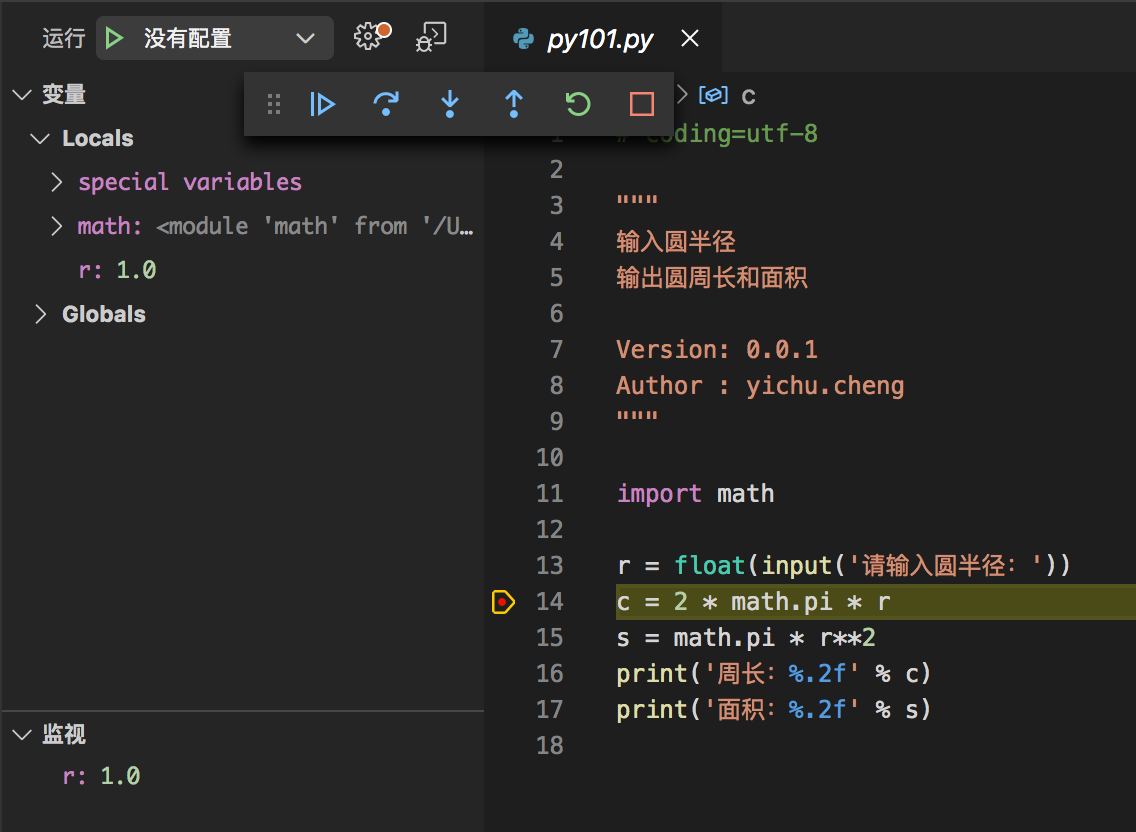Expand the special variables node
The image size is (1136, 832).
pos(58,182)
